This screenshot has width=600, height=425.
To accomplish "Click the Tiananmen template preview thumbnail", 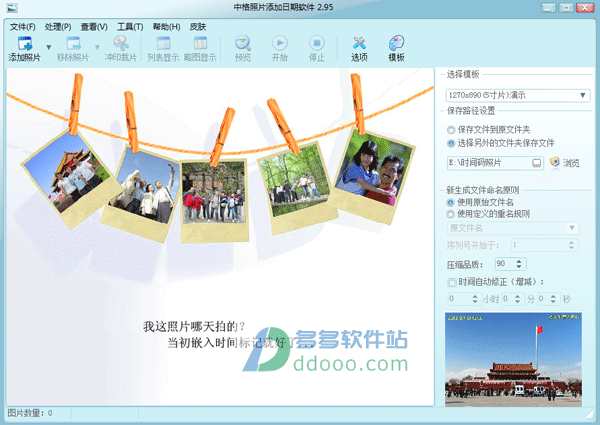I will coord(513,360).
